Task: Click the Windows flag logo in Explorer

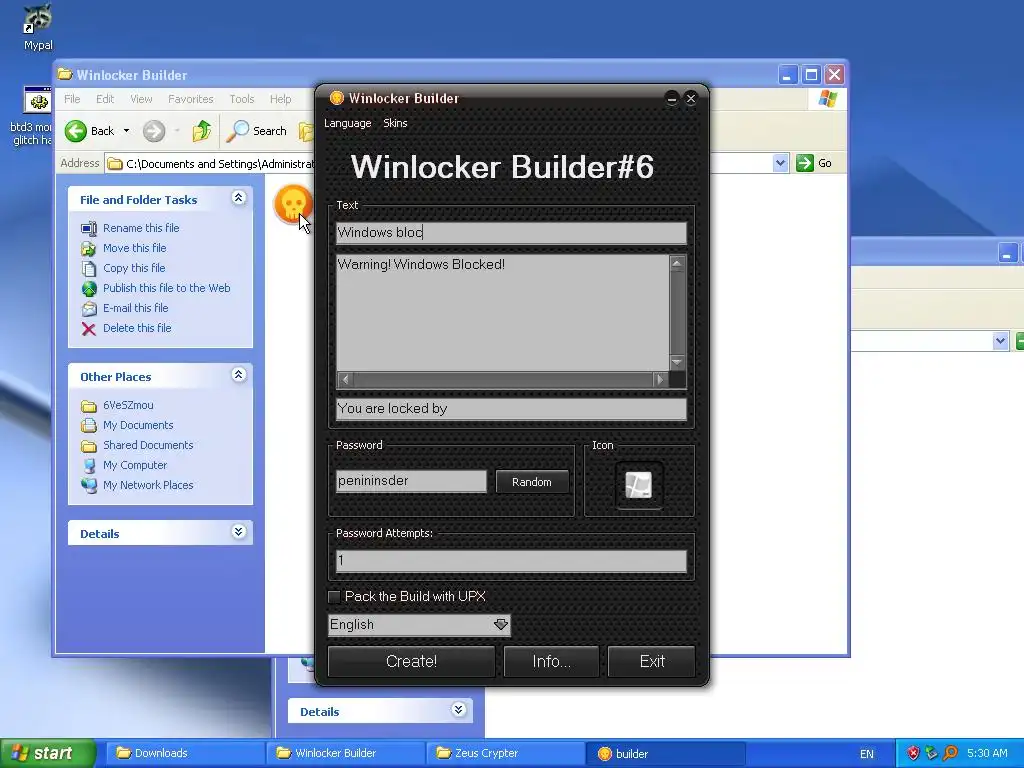Action: point(827,99)
